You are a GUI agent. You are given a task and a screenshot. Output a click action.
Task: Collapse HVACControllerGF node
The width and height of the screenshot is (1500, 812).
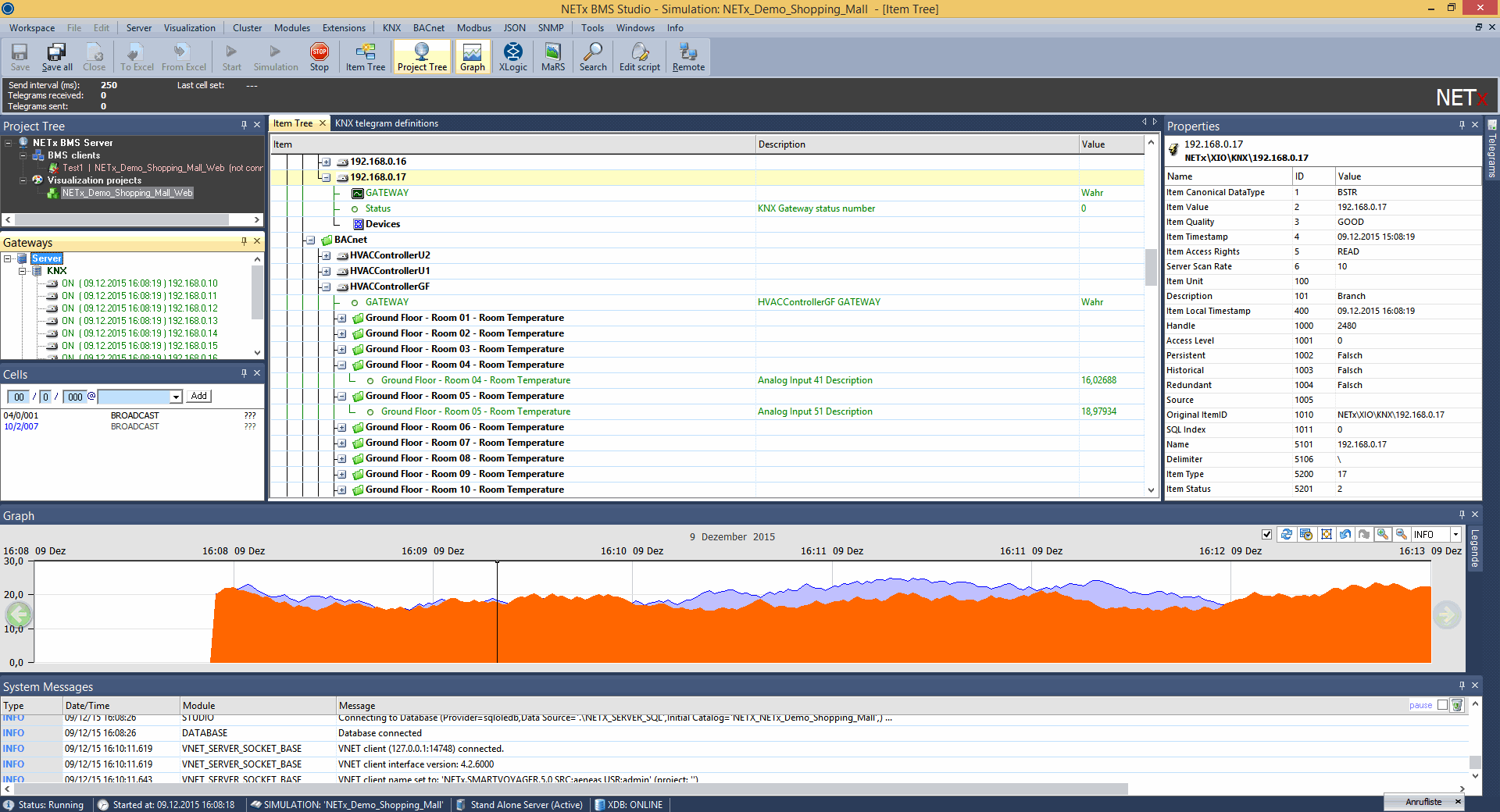point(326,287)
